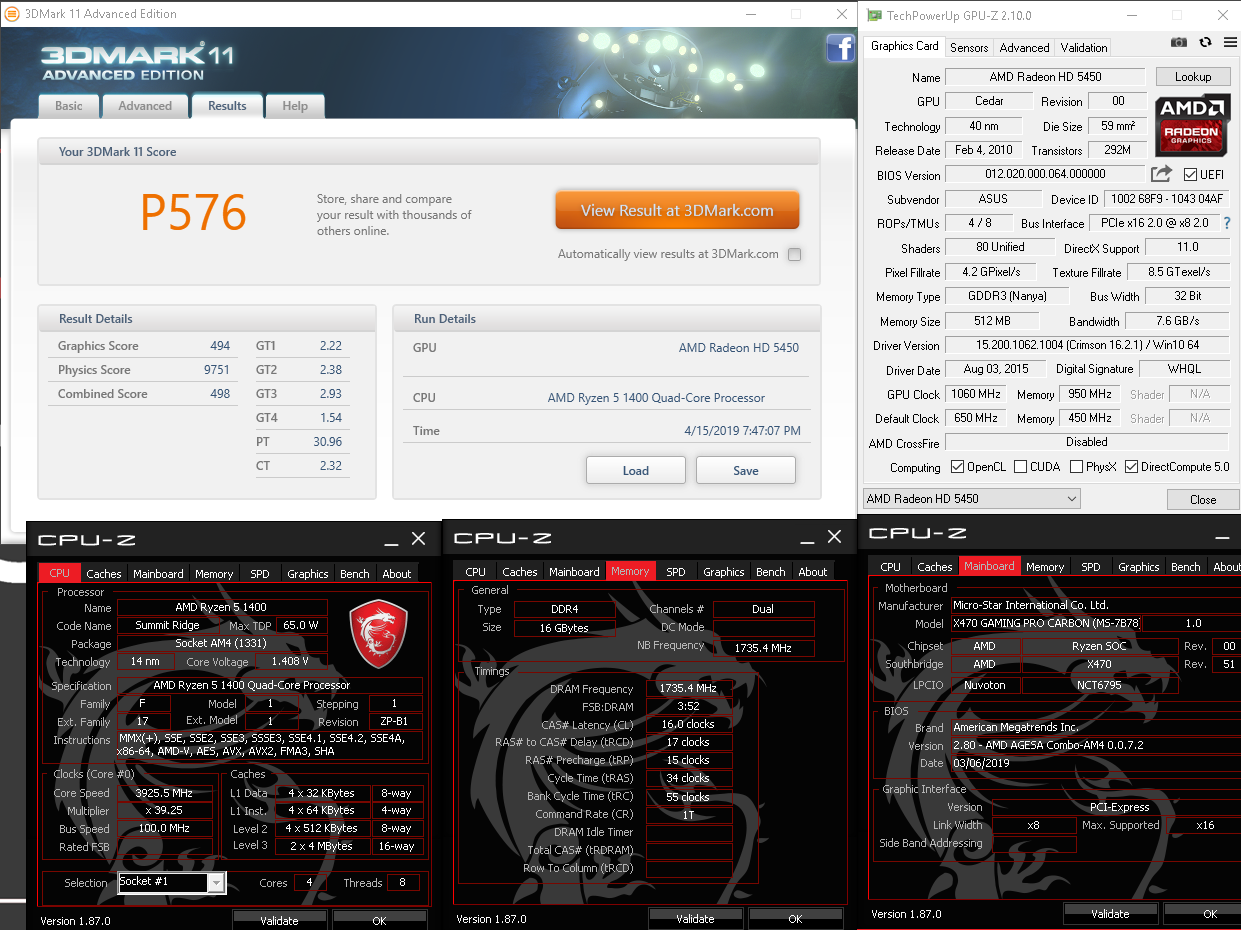Toggle the UEFI checkbox in GPU-Z
This screenshot has width=1241, height=930.
tap(1190, 175)
